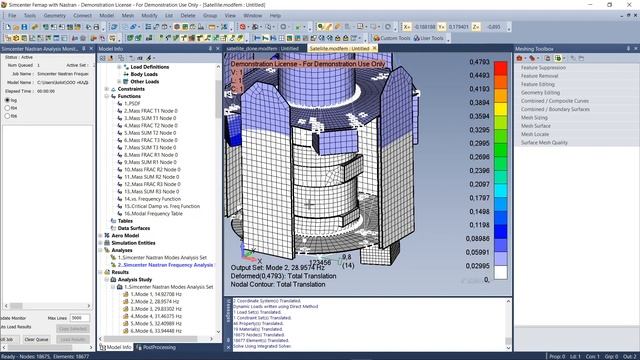Viewport: 640px width, 360px height.
Task: Expand the Constraints tree node
Action: point(107,89)
